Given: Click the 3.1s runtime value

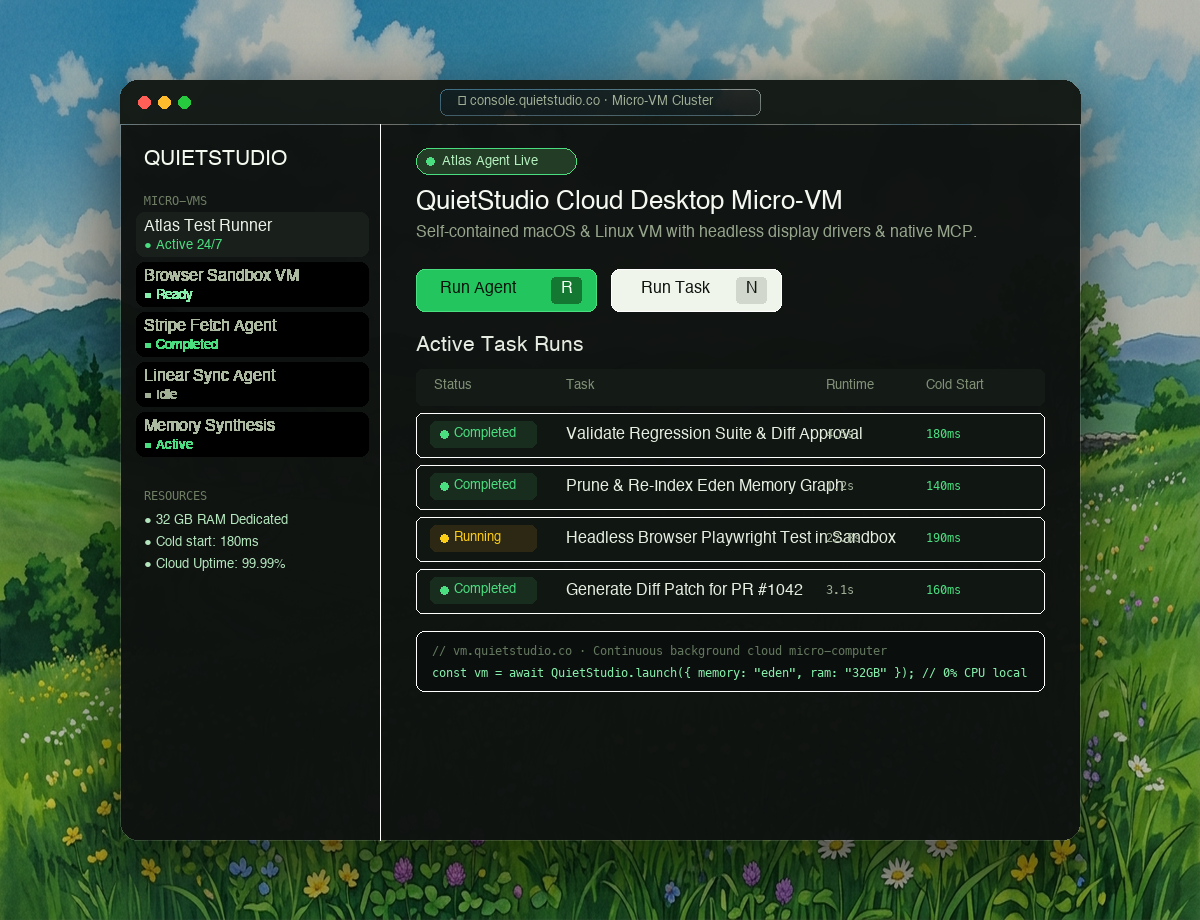Looking at the screenshot, I should point(840,590).
